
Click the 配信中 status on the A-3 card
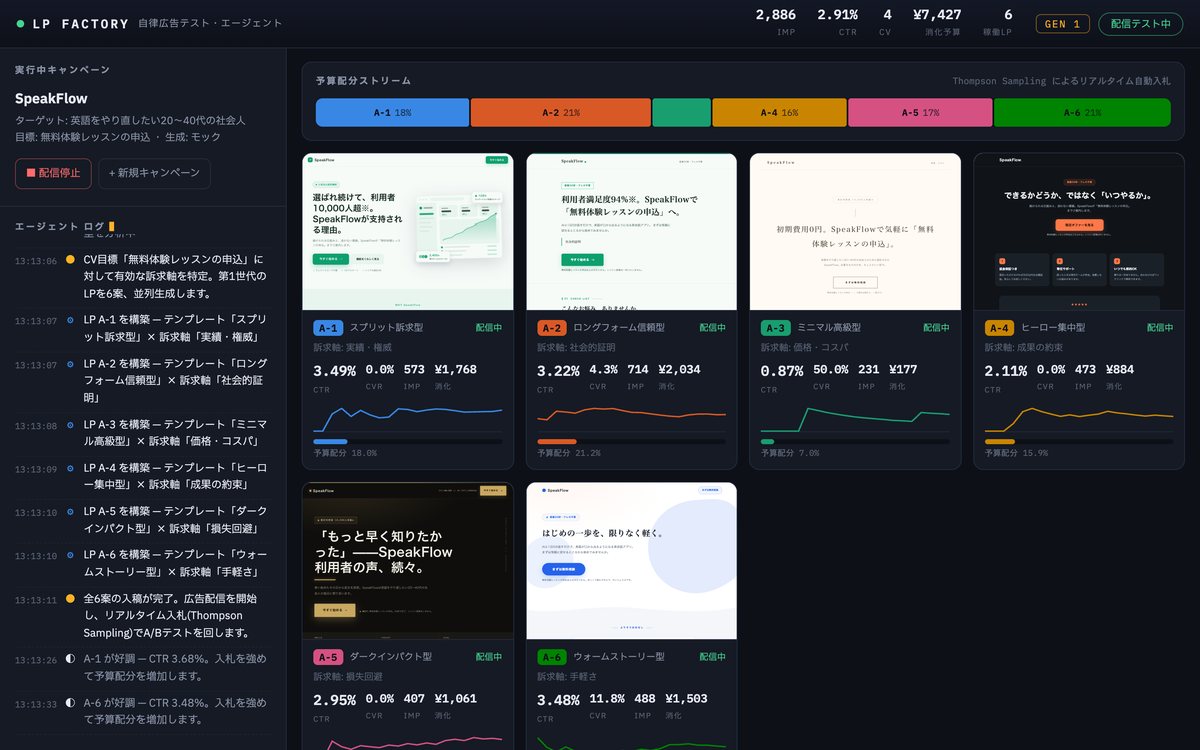(936, 328)
